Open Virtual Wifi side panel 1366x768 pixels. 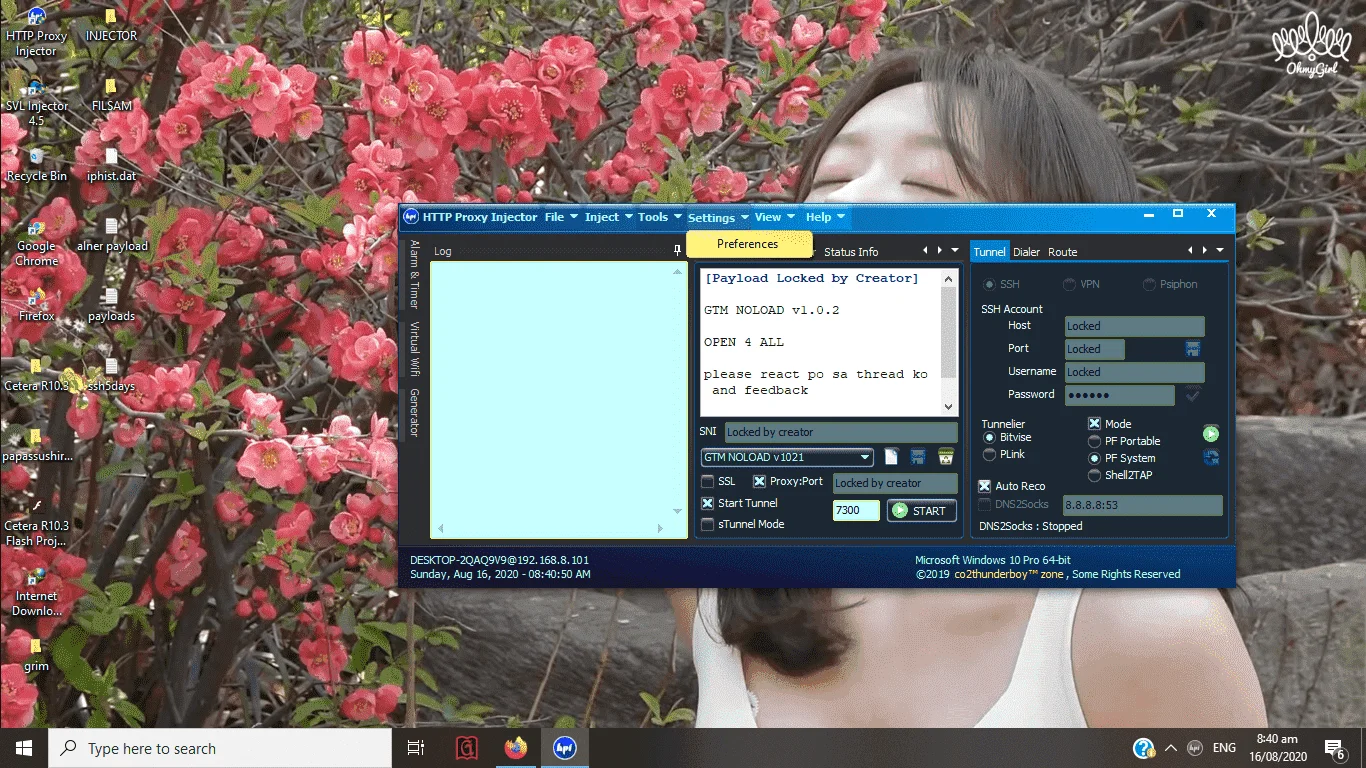(414, 349)
